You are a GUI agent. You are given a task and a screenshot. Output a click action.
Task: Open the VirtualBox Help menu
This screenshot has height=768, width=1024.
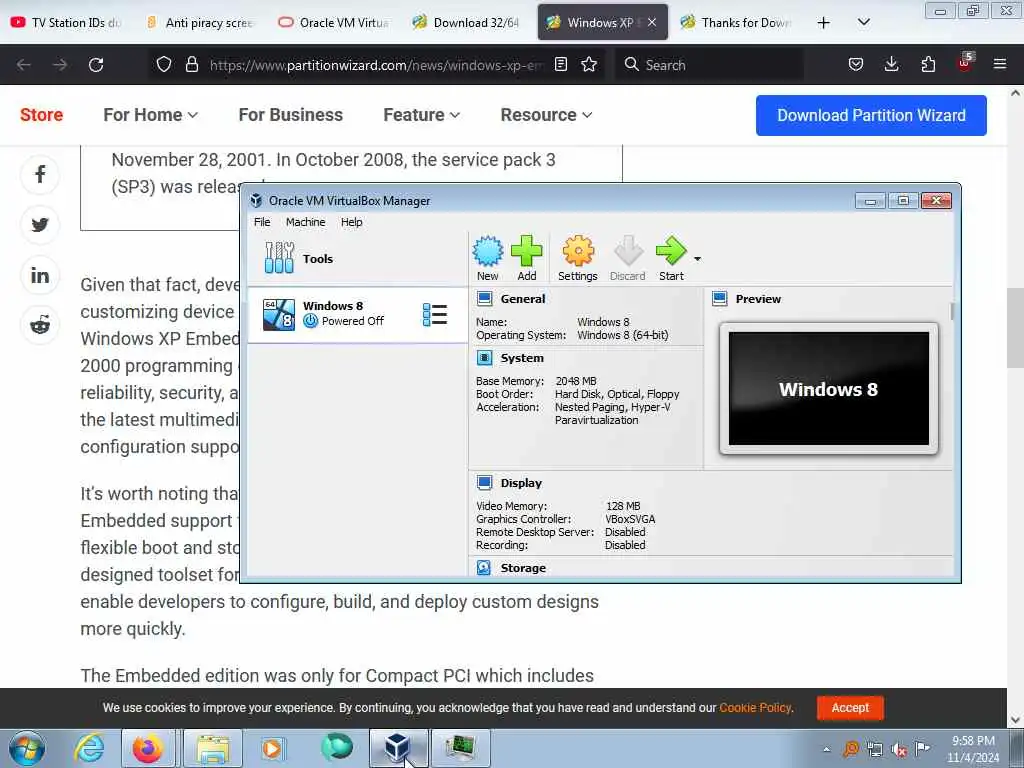(351, 222)
